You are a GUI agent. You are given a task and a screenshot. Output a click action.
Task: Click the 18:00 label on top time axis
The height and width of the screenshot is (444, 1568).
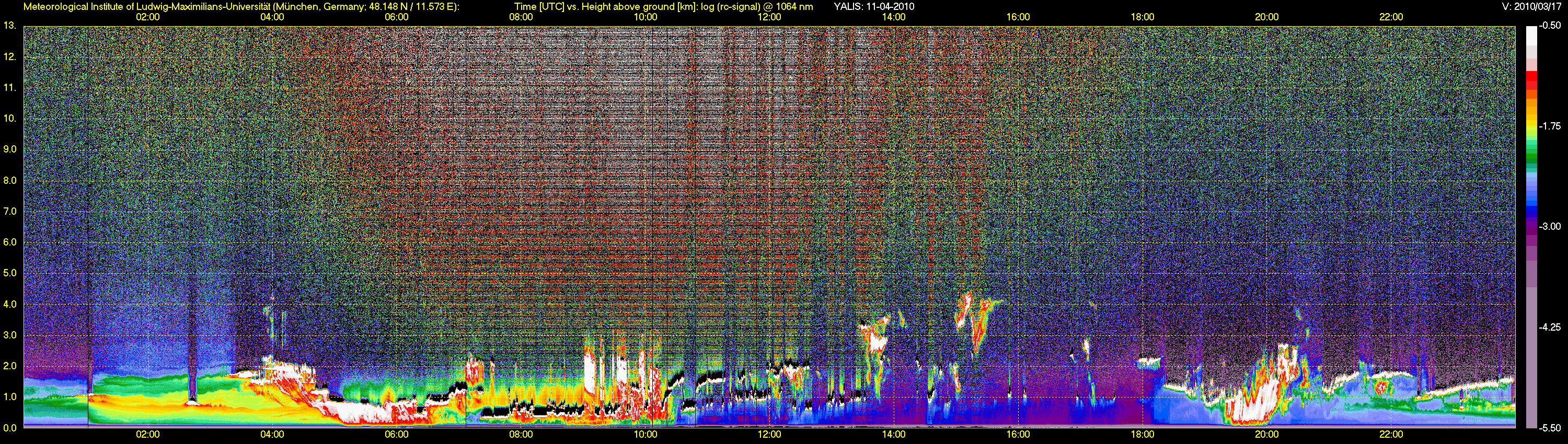1143,17
